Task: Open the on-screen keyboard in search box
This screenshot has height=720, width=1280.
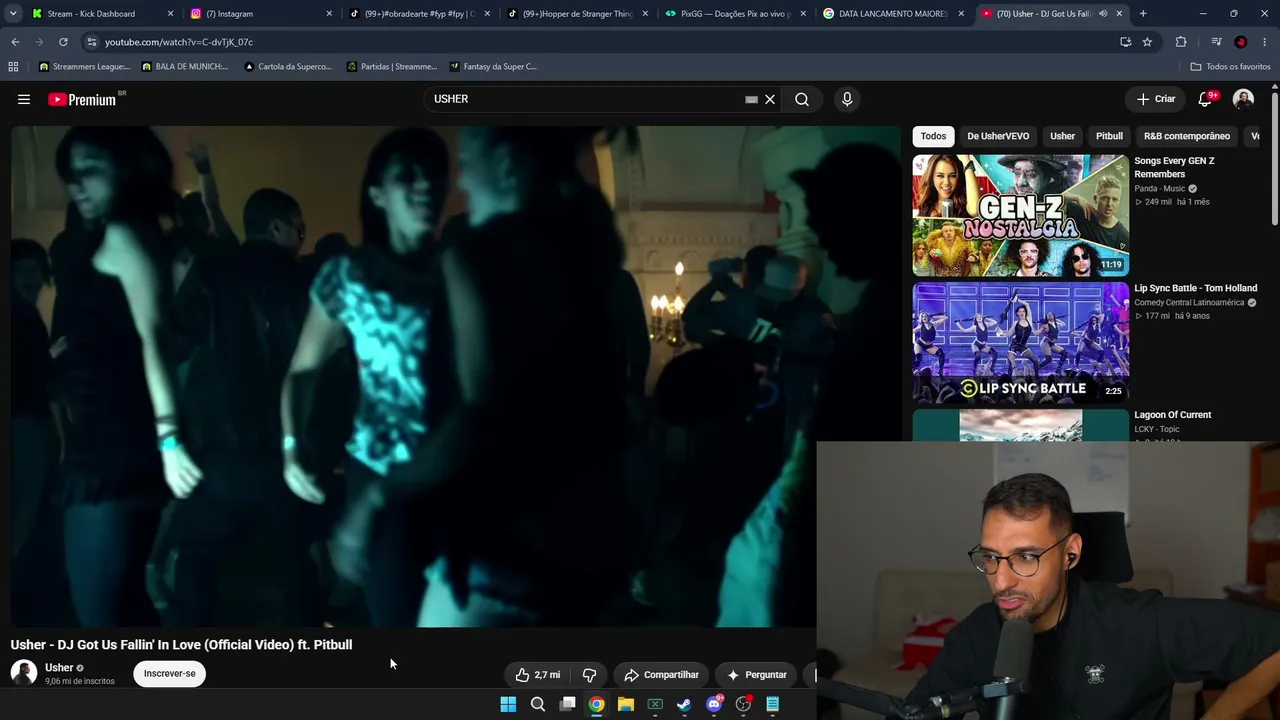Action: coord(751,99)
